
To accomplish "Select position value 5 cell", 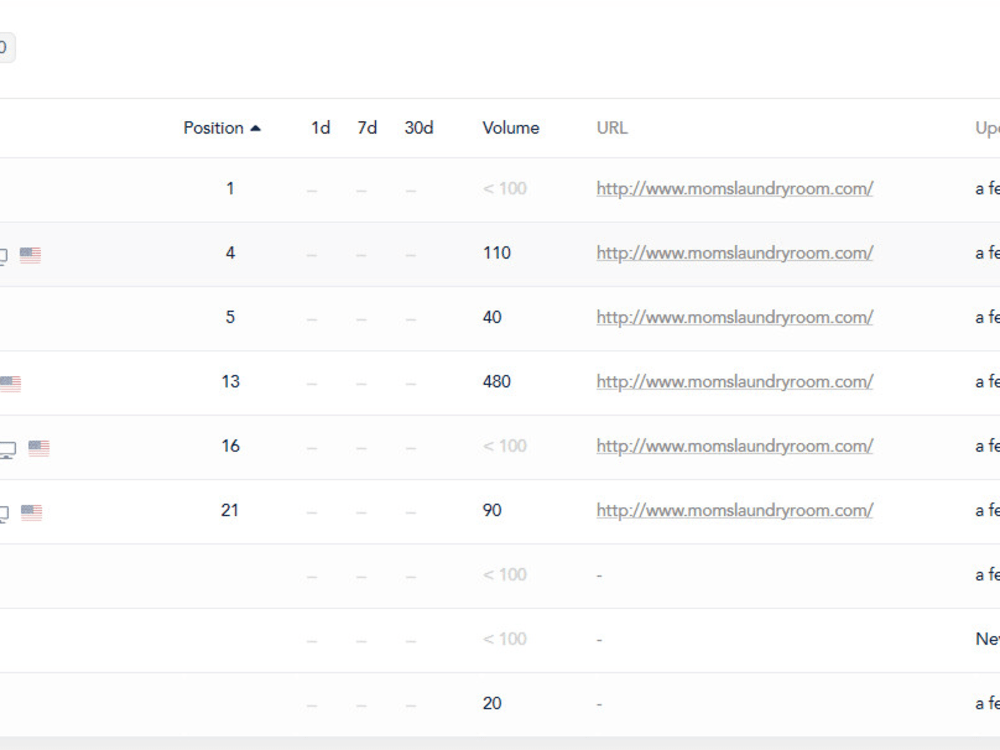I will 230,318.
